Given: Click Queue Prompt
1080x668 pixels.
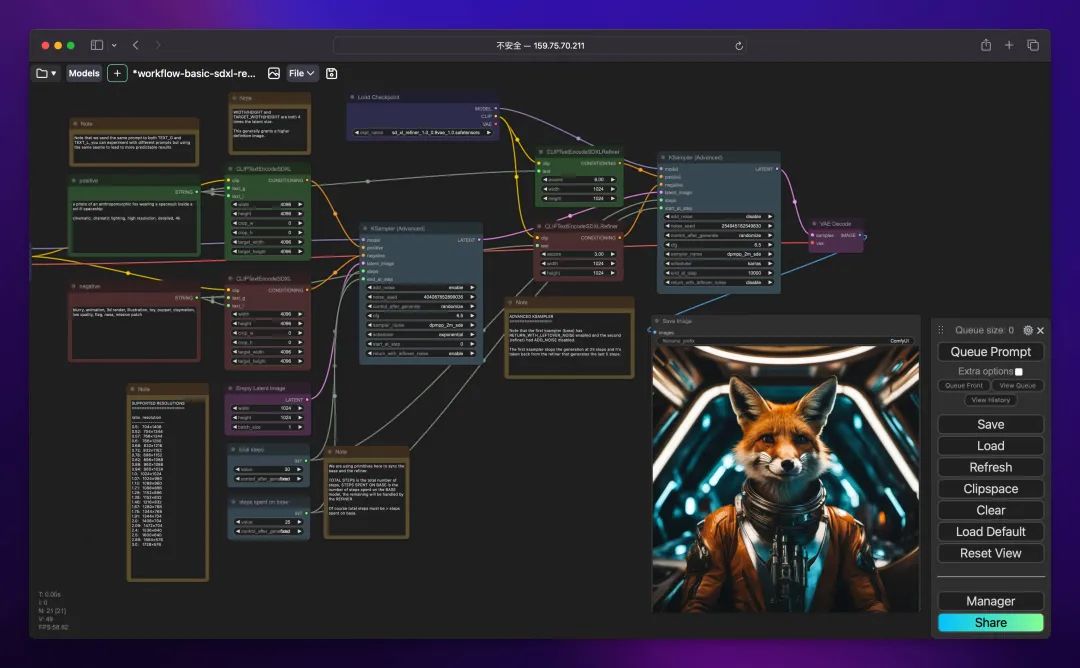Looking at the screenshot, I should (990, 352).
